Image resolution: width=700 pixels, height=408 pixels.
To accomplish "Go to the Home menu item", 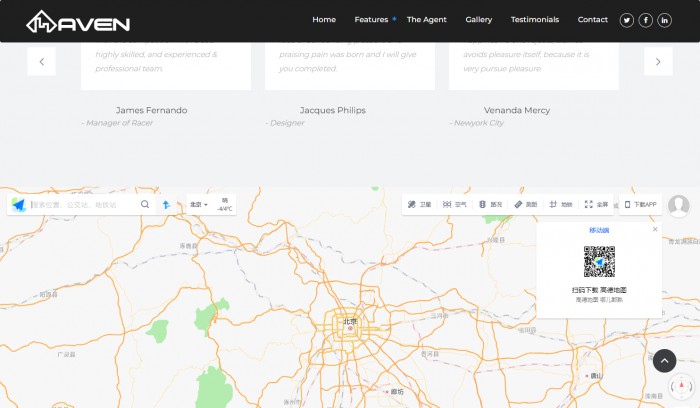I will (324, 20).
